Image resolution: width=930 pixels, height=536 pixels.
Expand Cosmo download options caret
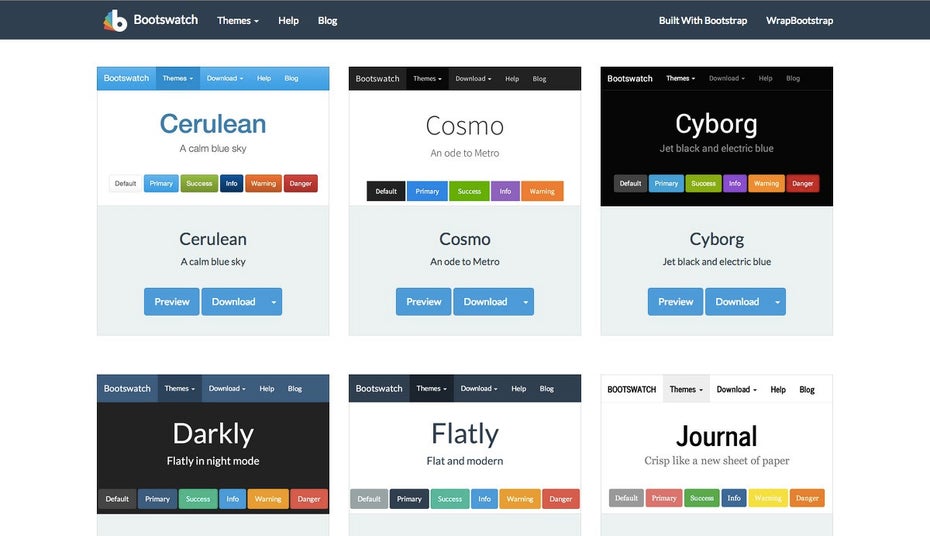point(525,302)
